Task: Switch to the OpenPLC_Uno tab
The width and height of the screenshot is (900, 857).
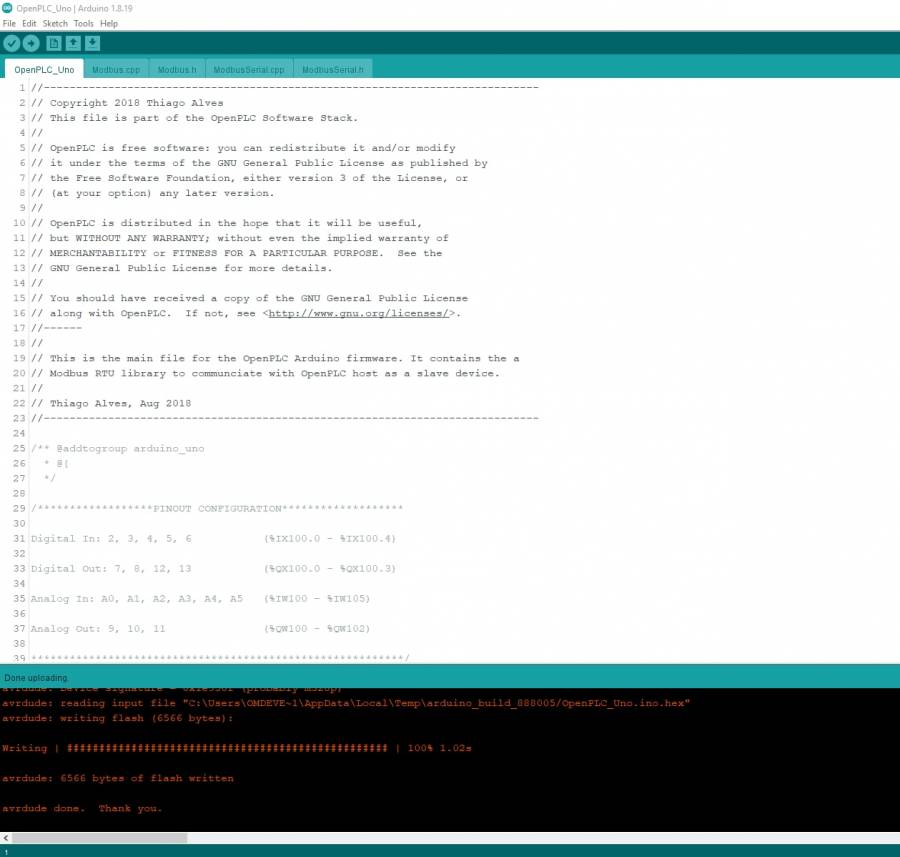Action: point(43,70)
